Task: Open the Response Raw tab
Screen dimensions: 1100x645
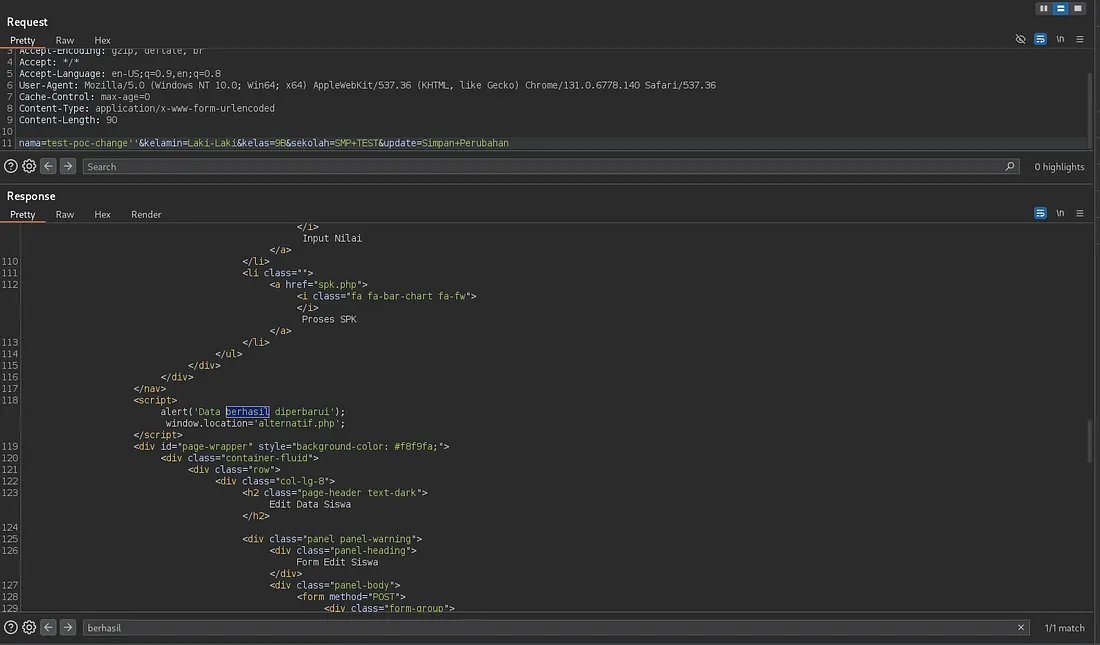Action: coord(65,215)
